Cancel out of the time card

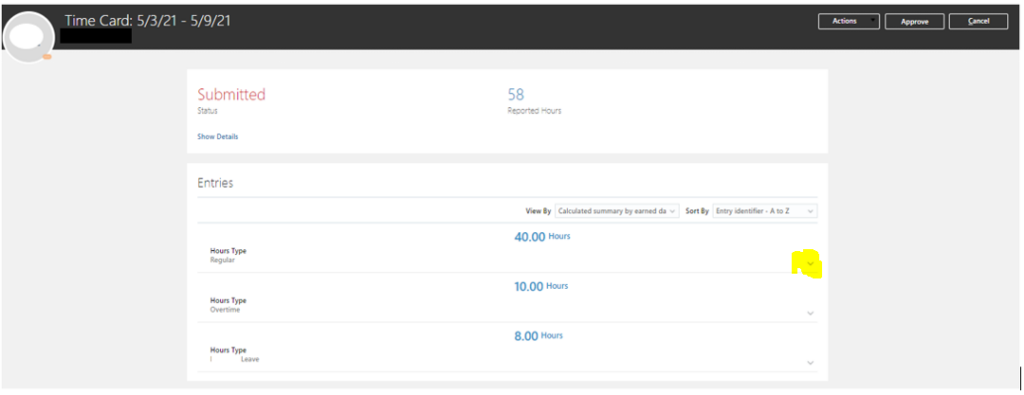pos(978,22)
